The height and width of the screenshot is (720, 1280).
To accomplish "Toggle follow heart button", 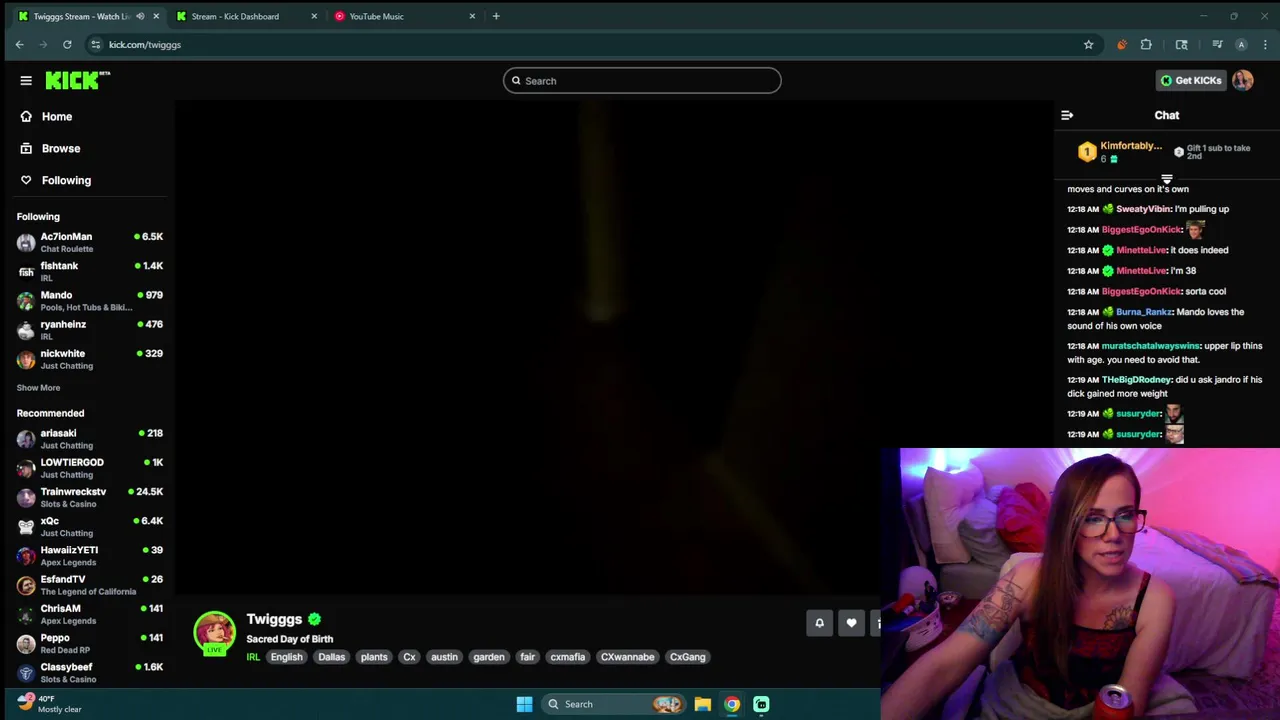I will (x=851, y=623).
